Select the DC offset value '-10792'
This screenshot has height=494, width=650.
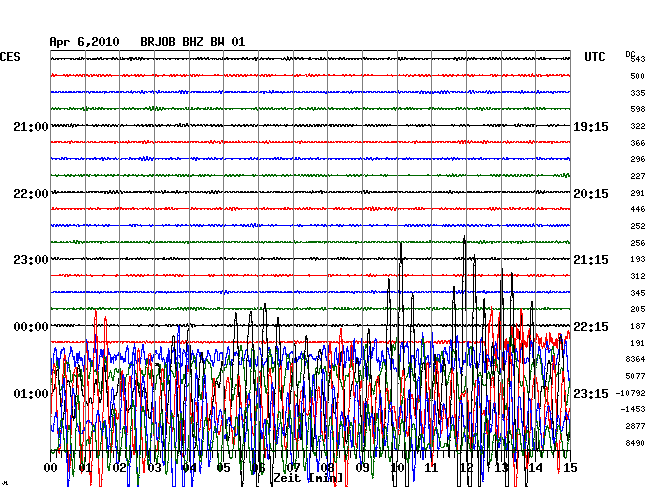click(631, 393)
